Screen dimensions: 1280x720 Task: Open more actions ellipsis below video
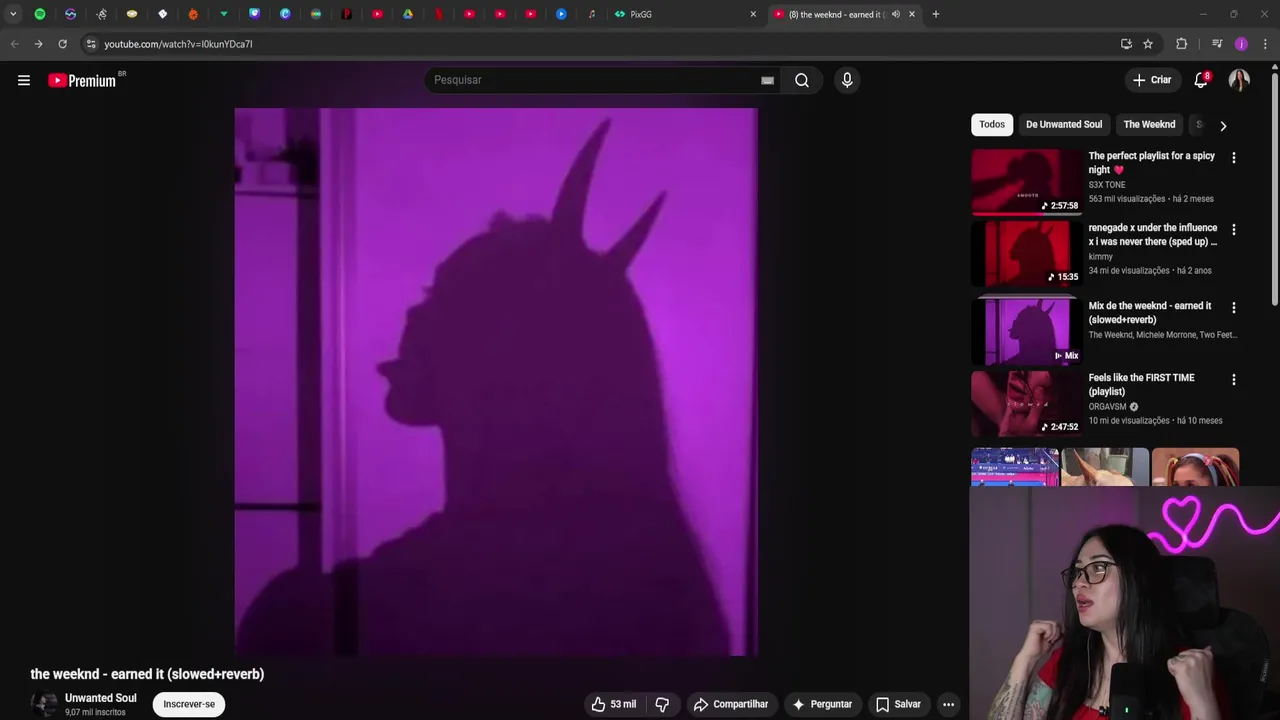pyautogui.click(x=948, y=704)
